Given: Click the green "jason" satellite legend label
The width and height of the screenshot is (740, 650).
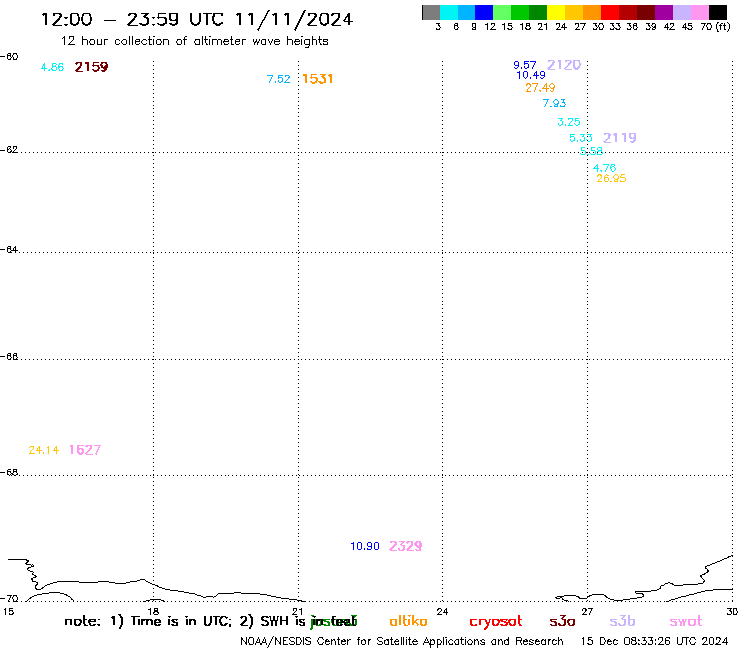Looking at the screenshot, I should 333,622.
